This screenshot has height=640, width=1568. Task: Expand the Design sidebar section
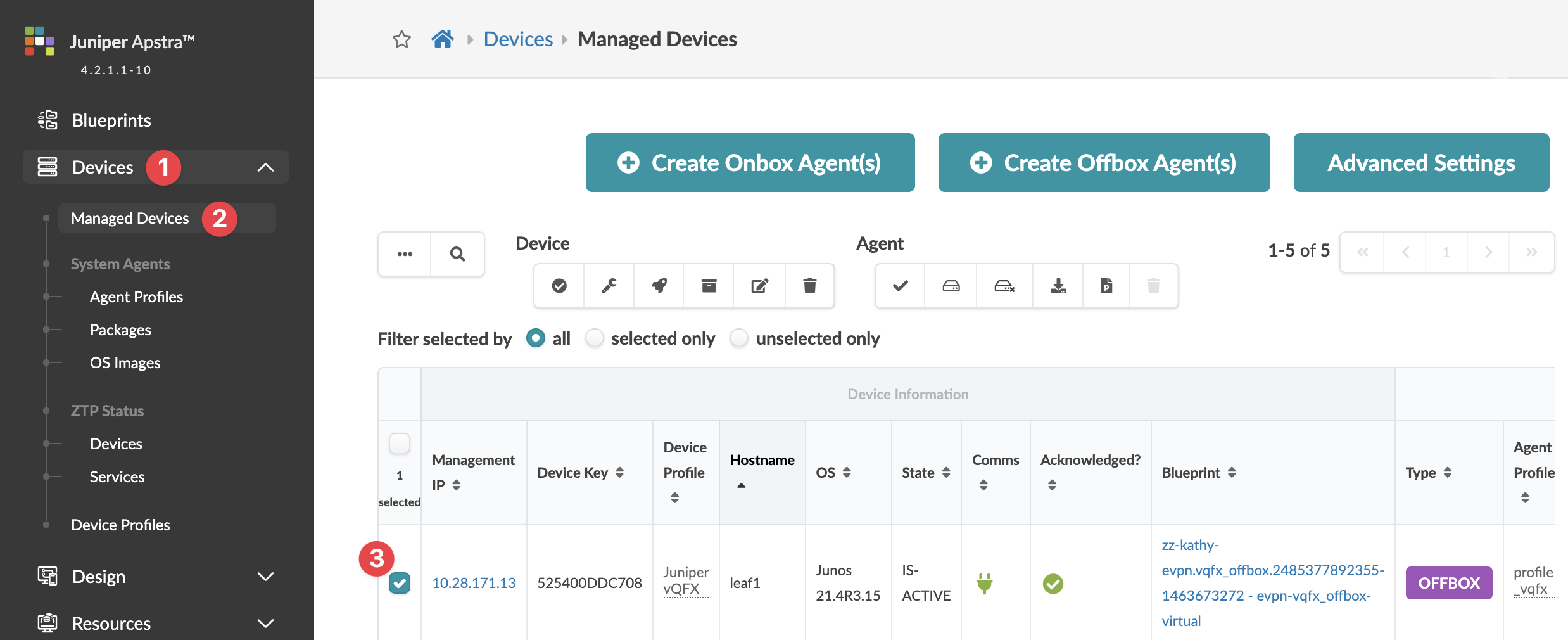pyautogui.click(x=265, y=577)
